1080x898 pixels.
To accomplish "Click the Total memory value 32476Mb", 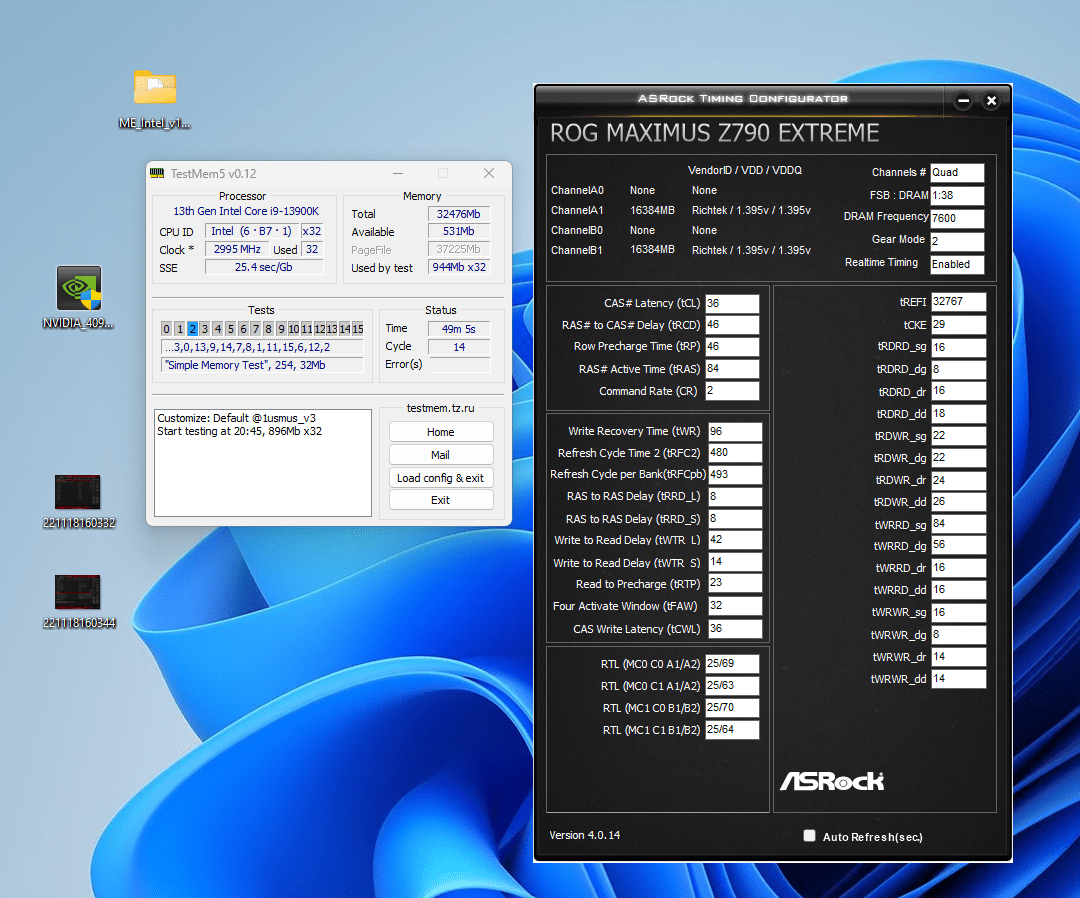I will pos(459,214).
